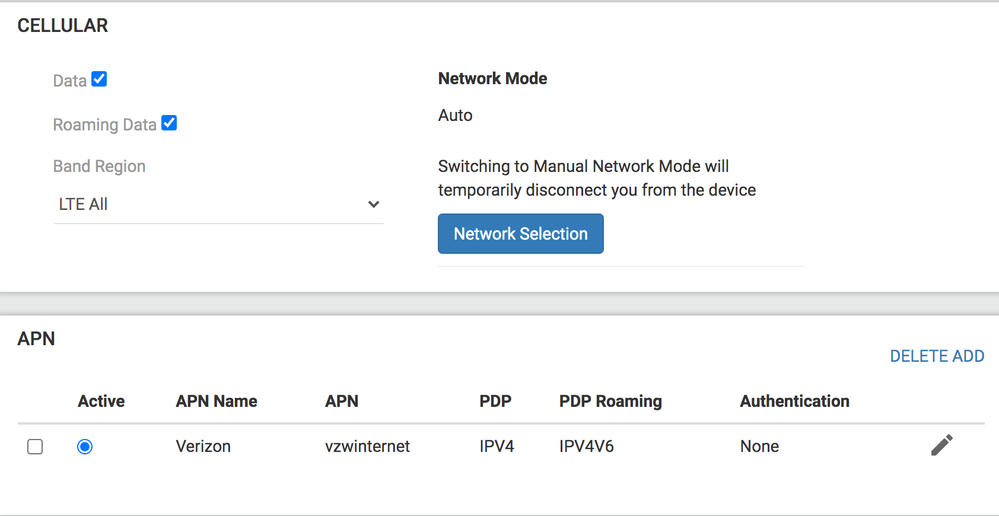Open the Band Region LTE All dropdown

[218, 204]
